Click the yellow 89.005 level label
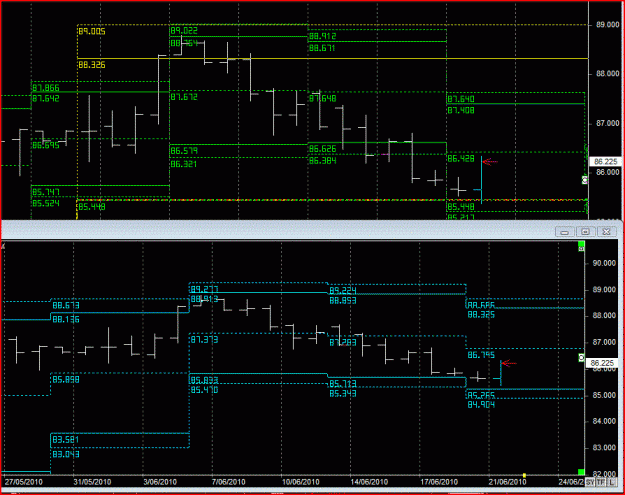 [92, 31]
